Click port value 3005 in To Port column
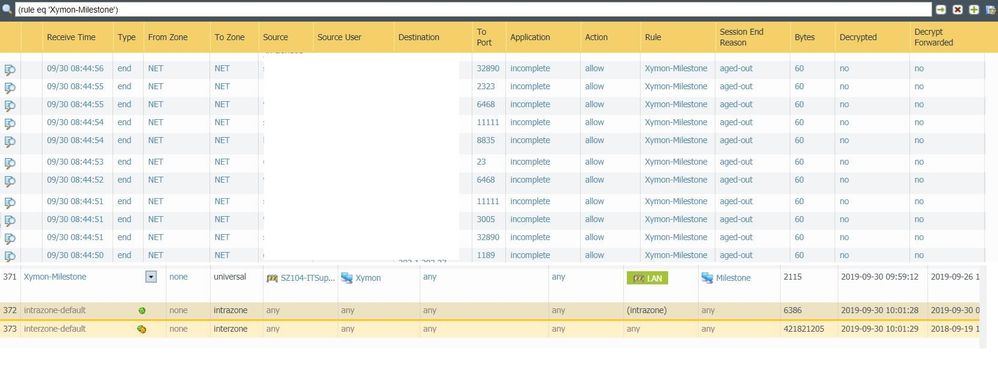998x388 pixels. pyautogui.click(x=485, y=219)
